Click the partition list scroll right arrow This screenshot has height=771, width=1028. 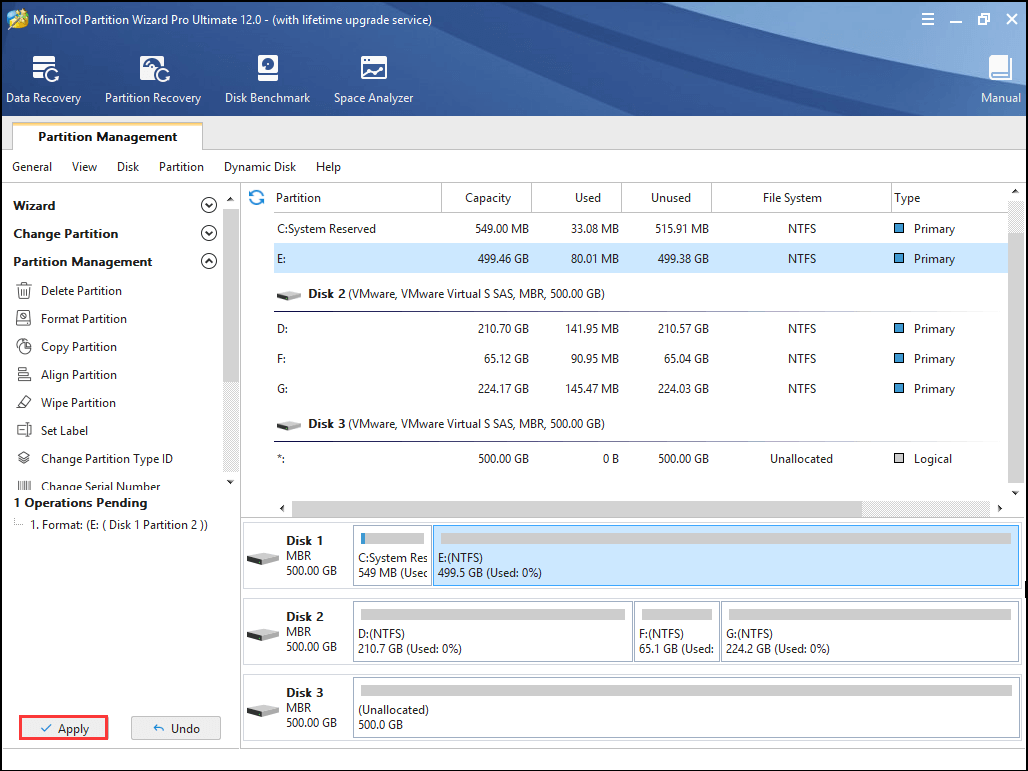tap(1000, 508)
